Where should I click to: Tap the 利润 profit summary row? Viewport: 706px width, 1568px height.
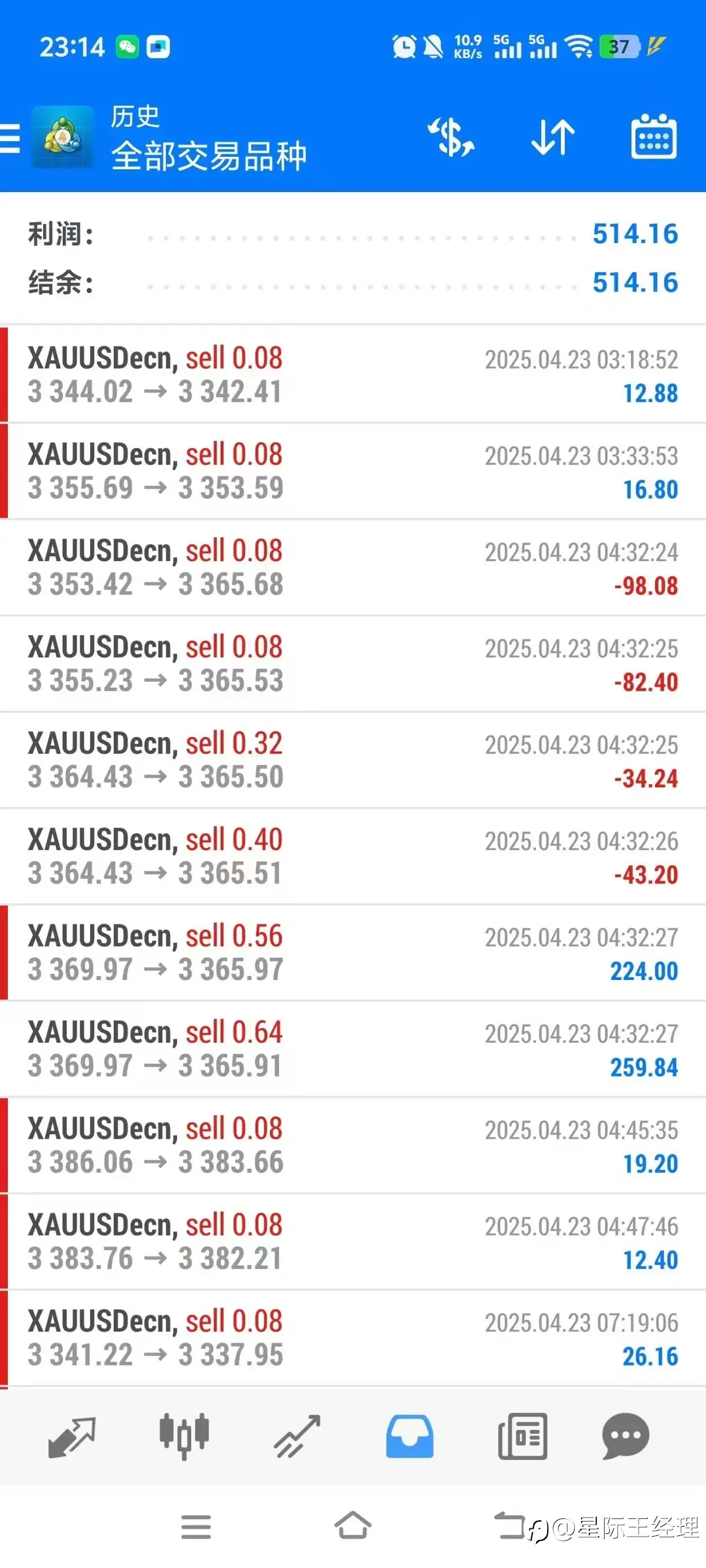(353, 234)
